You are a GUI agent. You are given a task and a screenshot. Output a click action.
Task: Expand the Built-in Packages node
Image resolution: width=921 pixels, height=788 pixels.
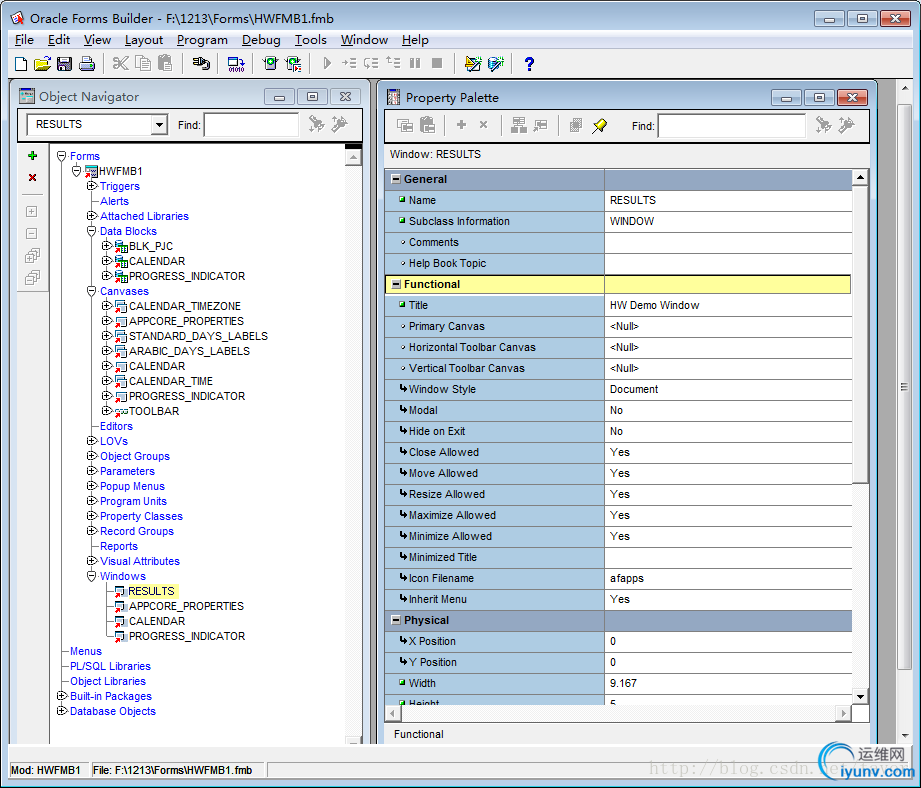coord(61,695)
